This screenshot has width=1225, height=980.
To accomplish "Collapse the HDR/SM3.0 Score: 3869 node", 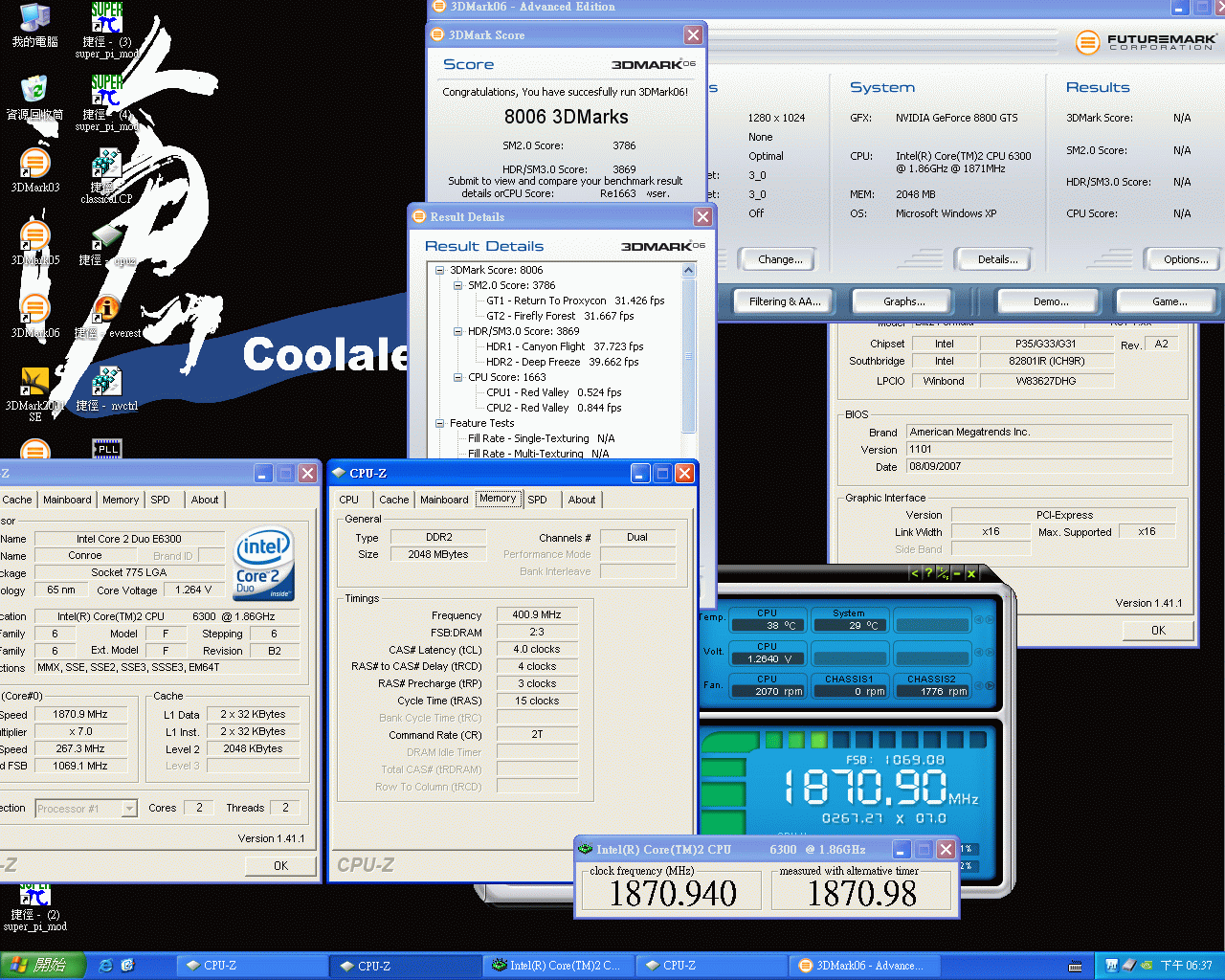I will point(458,331).
